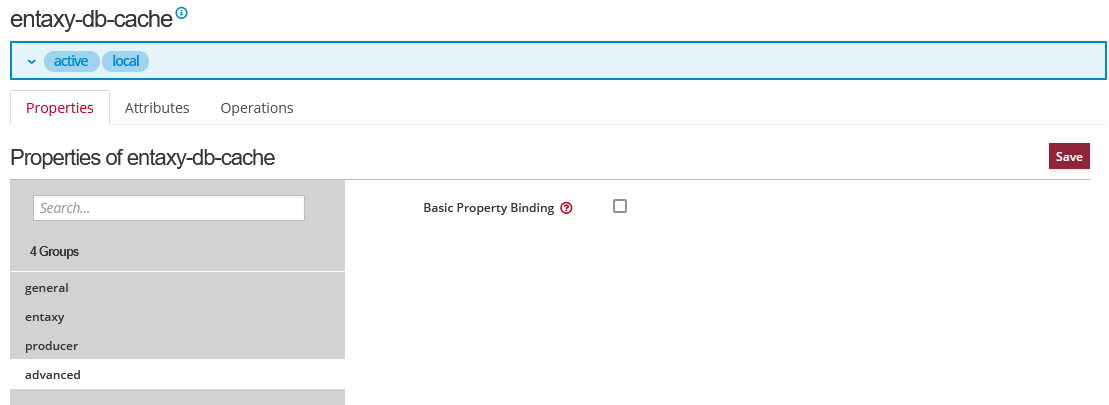Go to the Operations tab

pyautogui.click(x=257, y=108)
